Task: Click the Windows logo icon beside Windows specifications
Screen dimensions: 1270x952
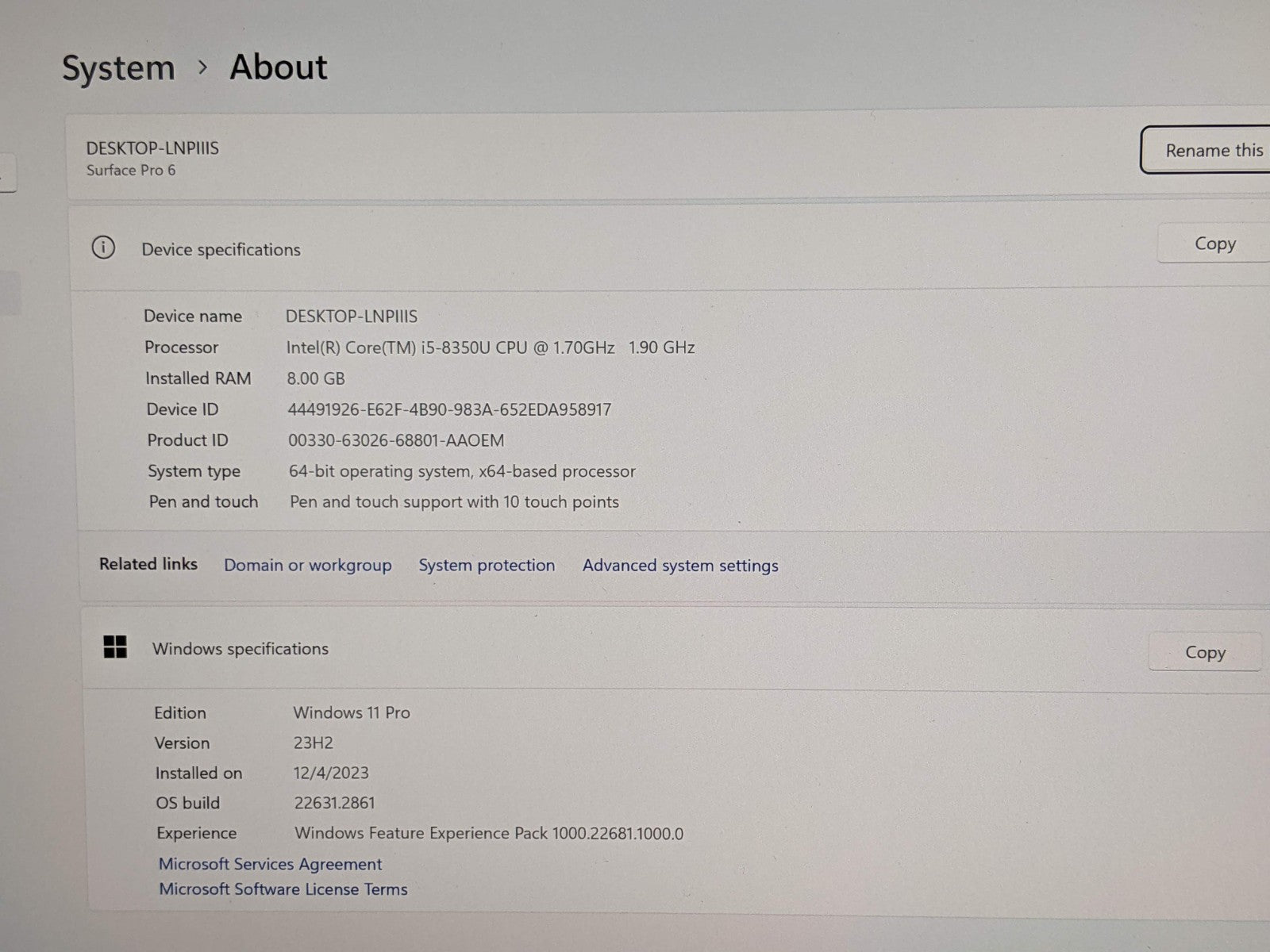Action: pos(115,647)
